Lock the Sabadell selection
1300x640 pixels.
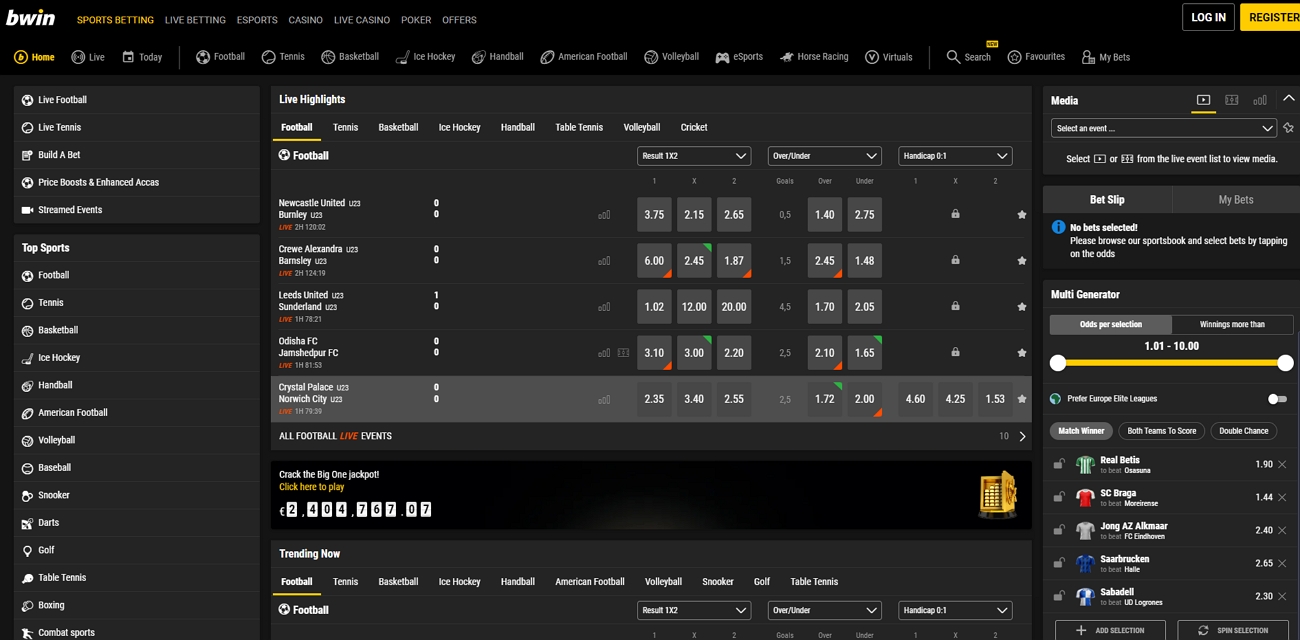tap(1059, 596)
